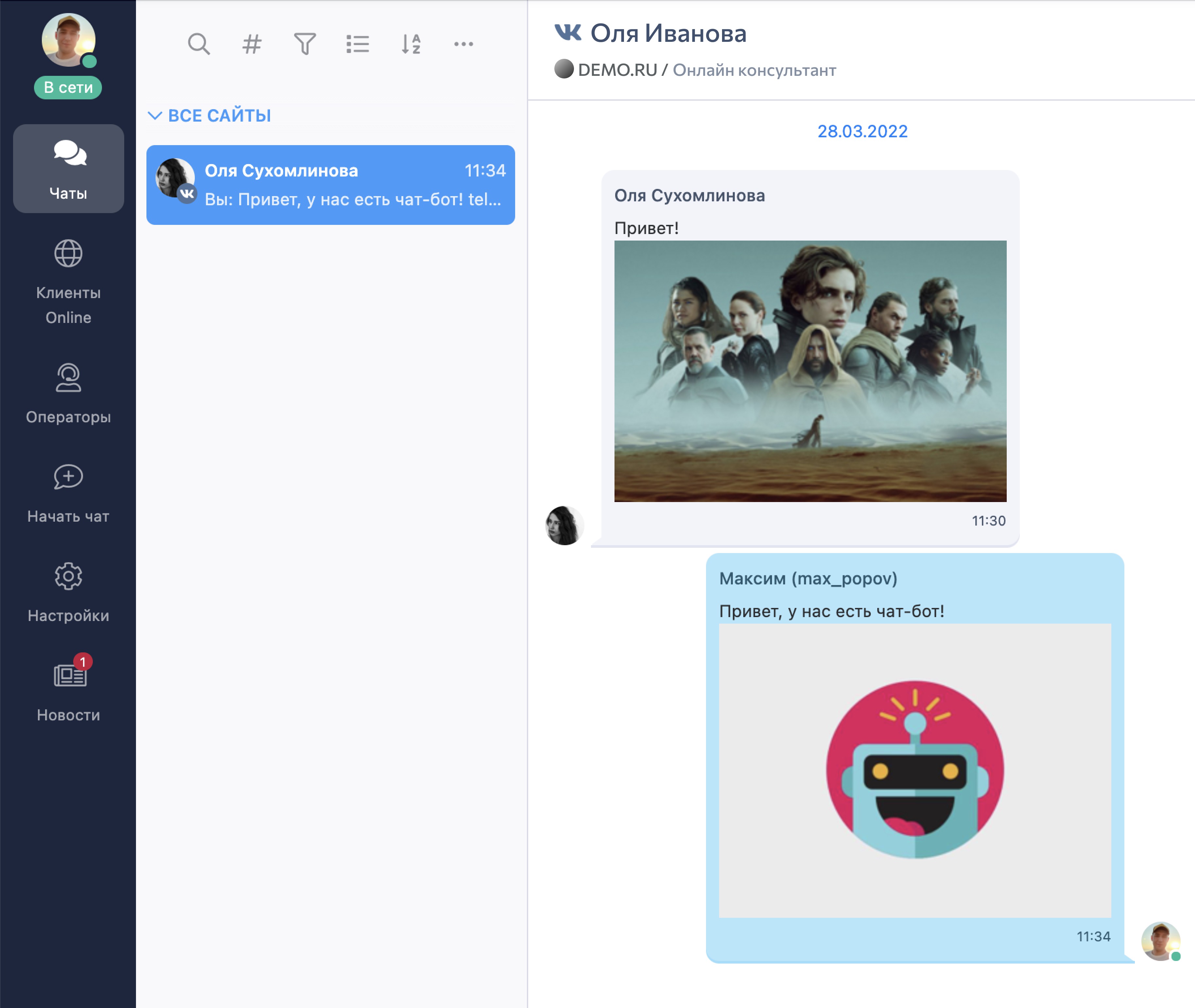Click the DEMO.RU site link
This screenshot has width=1195, height=1008.
(x=617, y=70)
